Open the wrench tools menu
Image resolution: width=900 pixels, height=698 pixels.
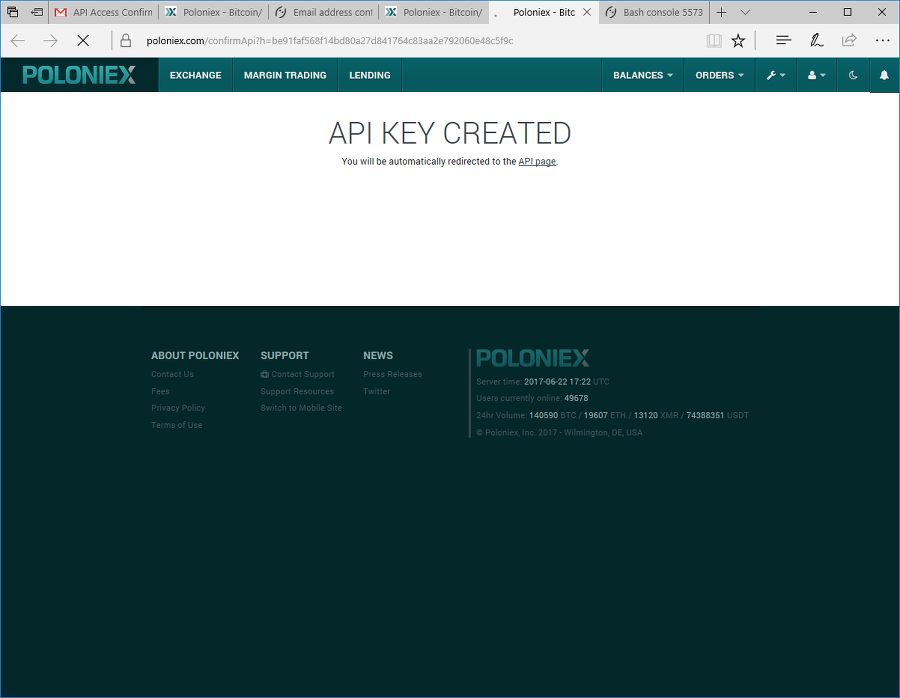[x=776, y=75]
